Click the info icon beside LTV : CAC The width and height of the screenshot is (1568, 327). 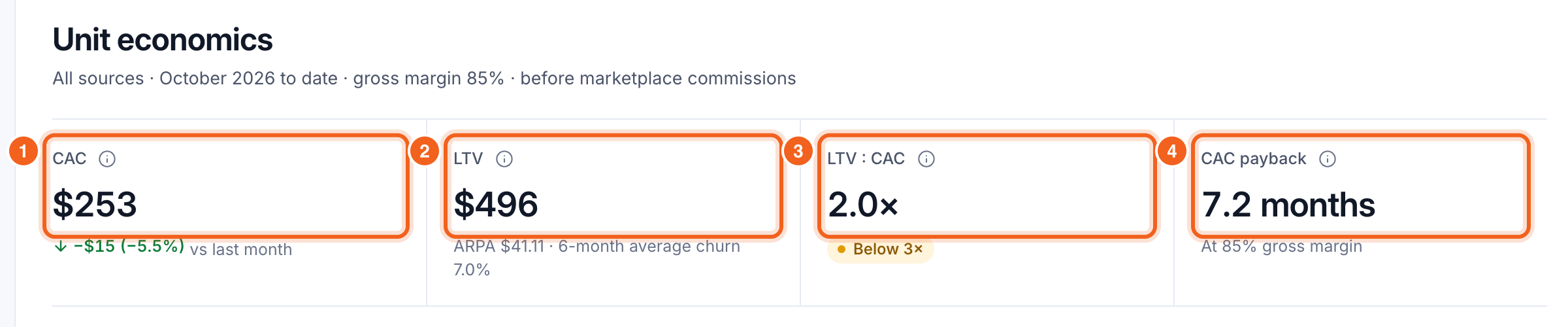pyautogui.click(x=926, y=159)
